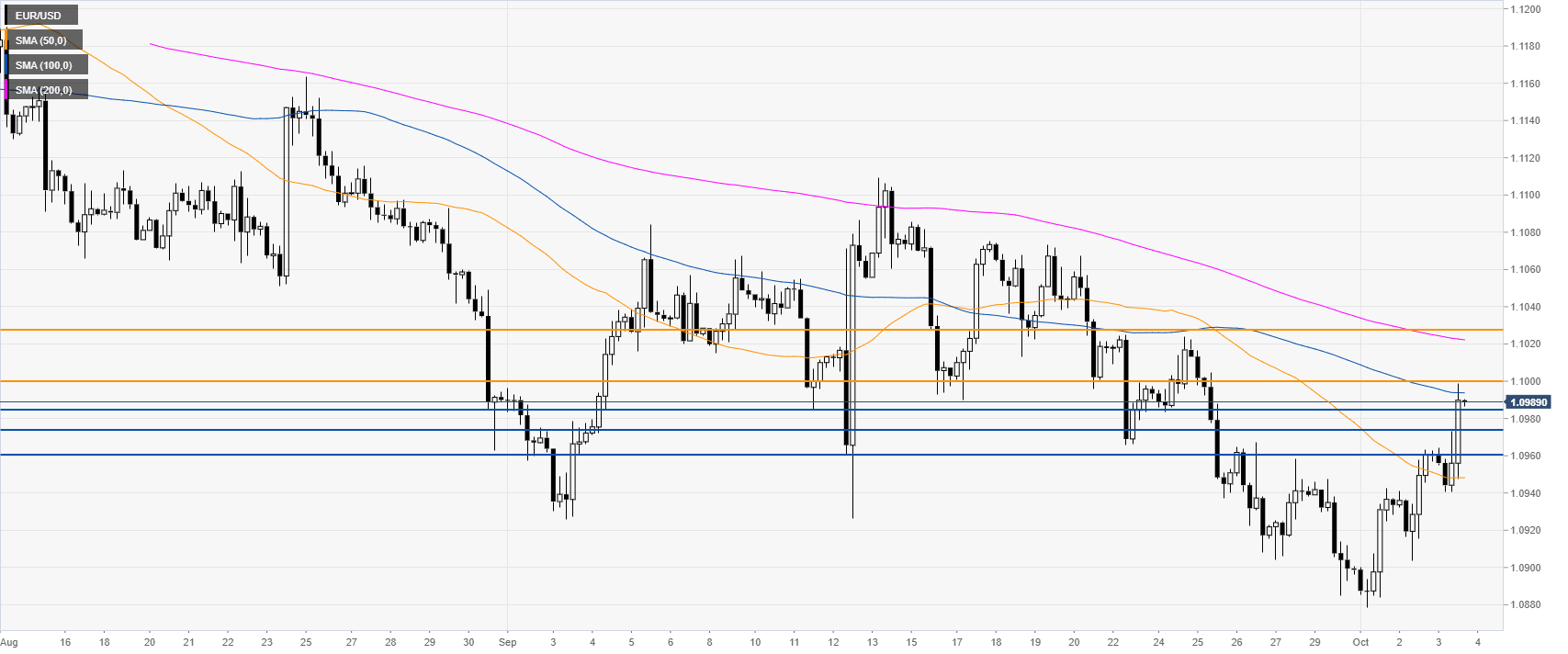Click the 1.1100 price axis label
Image resolution: width=1568 pixels, height=654 pixels.
click(1527, 195)
